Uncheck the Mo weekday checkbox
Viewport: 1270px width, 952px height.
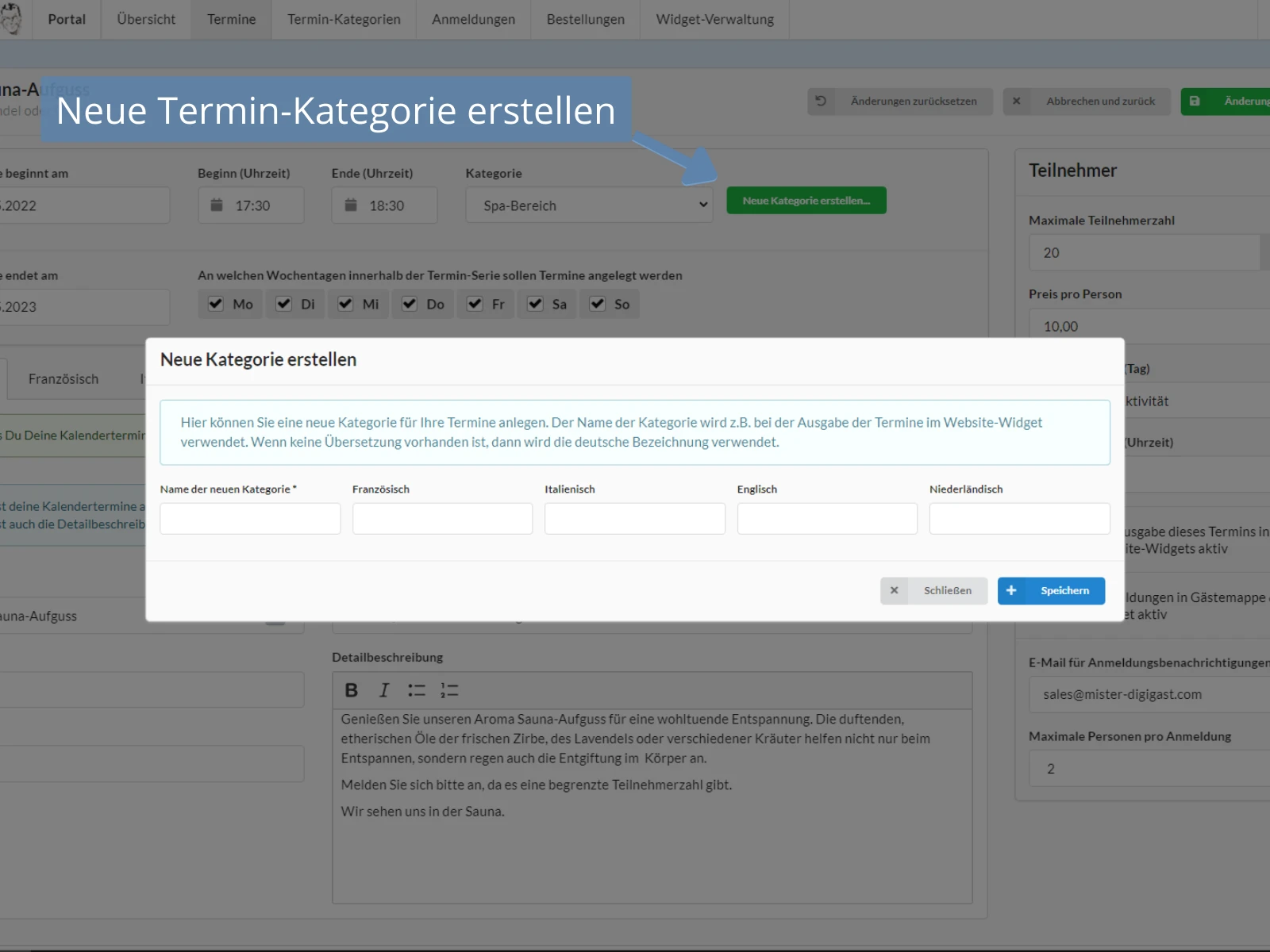(x=216, y=304)
